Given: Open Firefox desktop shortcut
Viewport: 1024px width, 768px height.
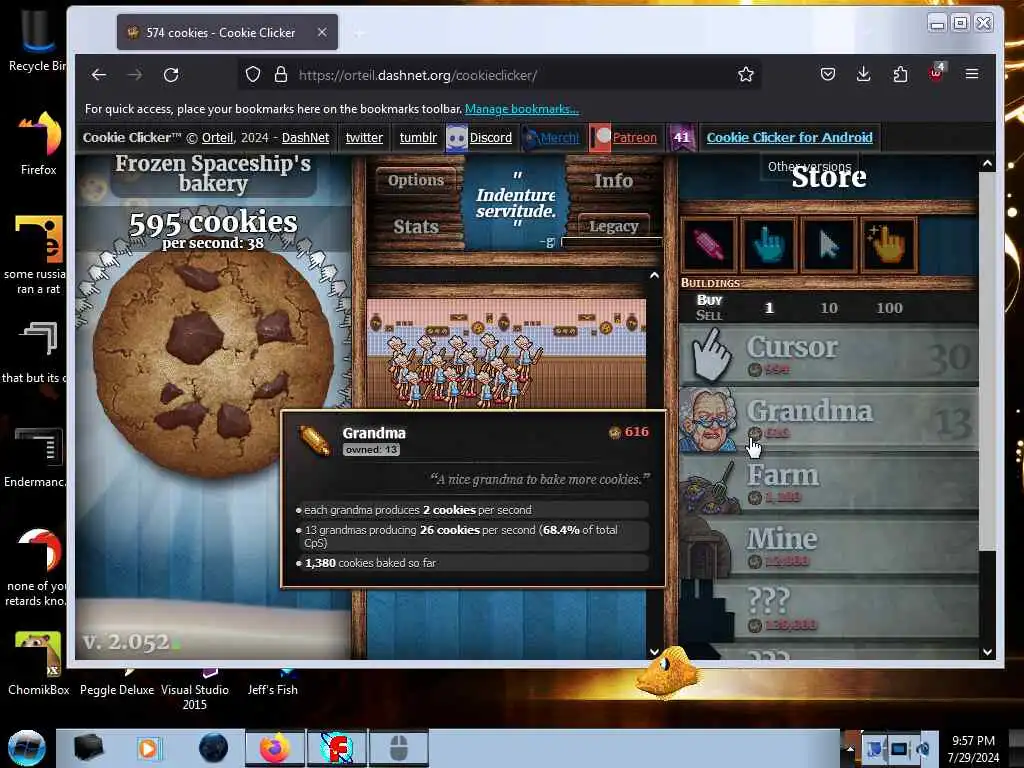Looking at the screenshot, I should point(39,142).
